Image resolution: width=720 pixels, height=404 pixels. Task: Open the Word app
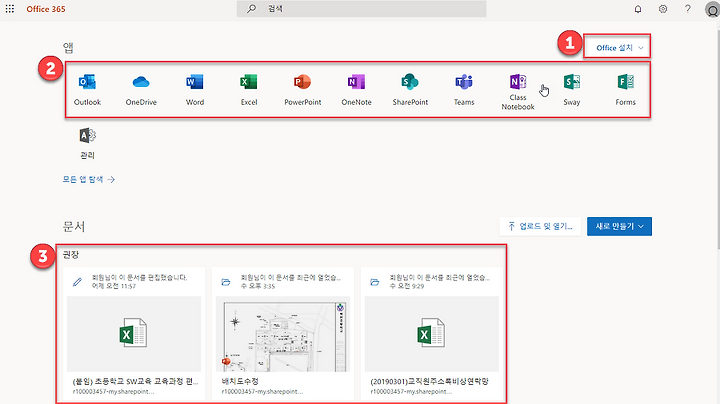tap(195, 90)
